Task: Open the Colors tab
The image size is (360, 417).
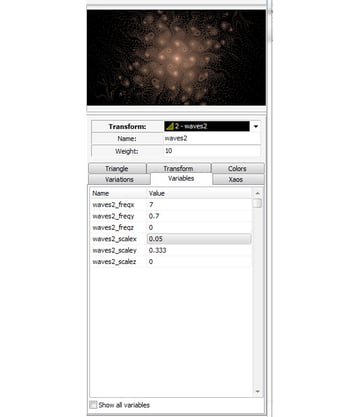Action: (x=238, y=168)
